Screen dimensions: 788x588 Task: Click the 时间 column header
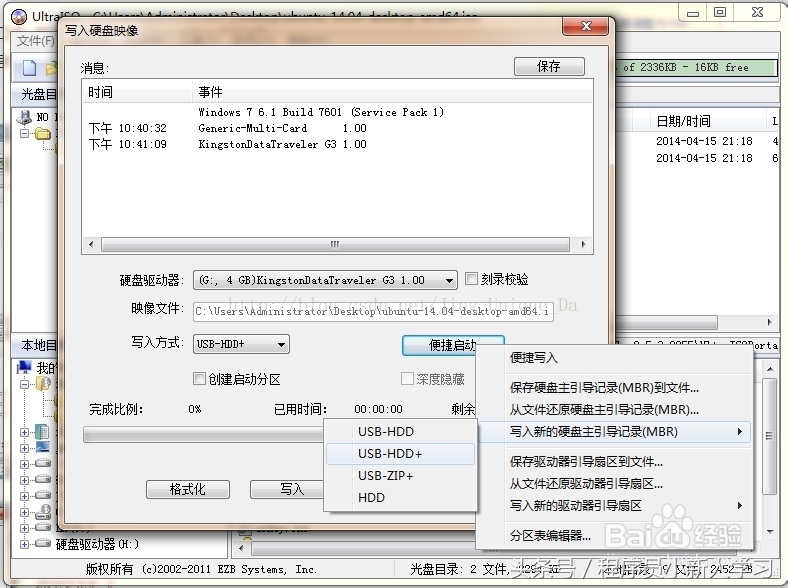137,92
